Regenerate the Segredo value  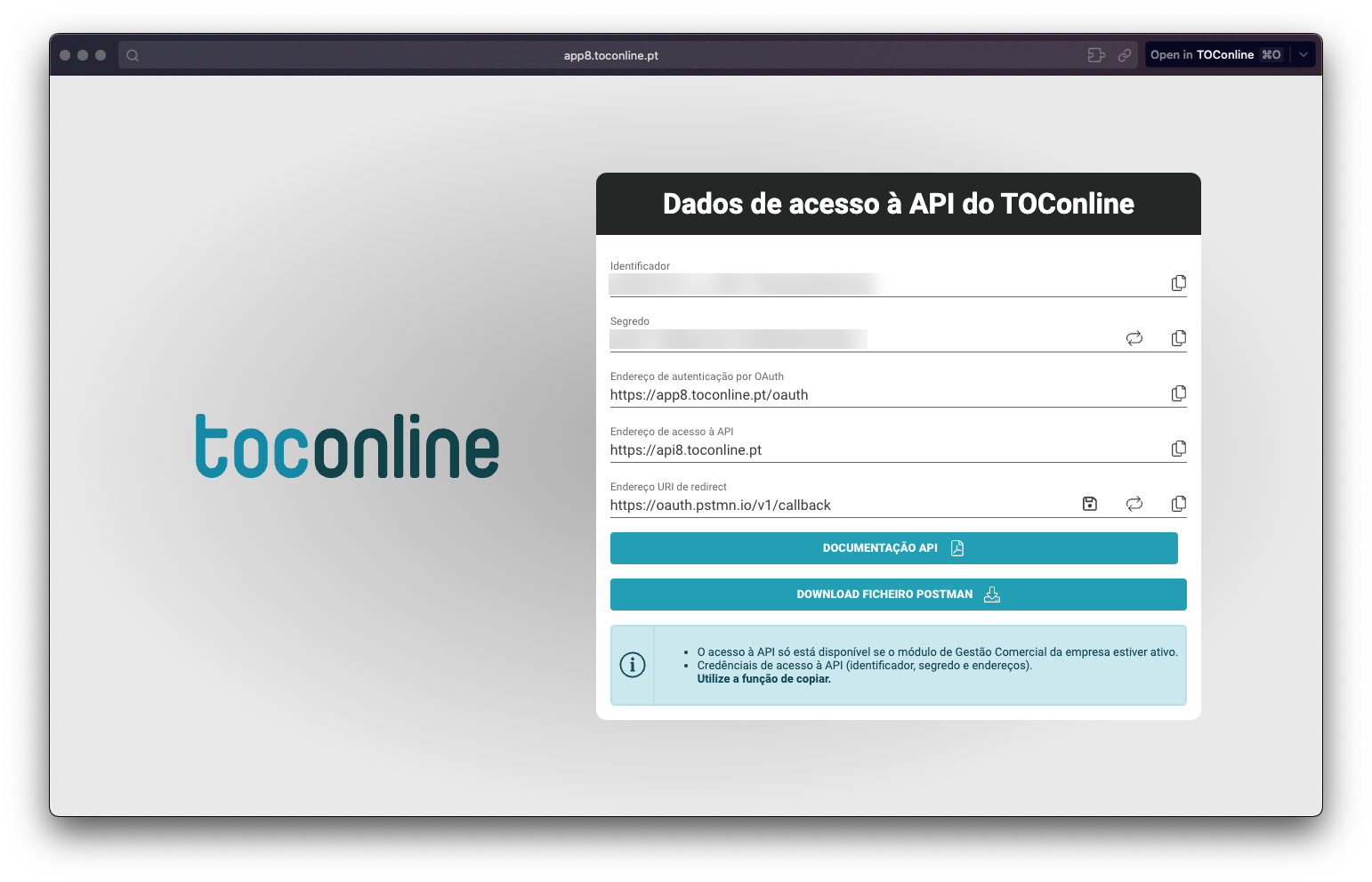click(x=1134, y=338)
